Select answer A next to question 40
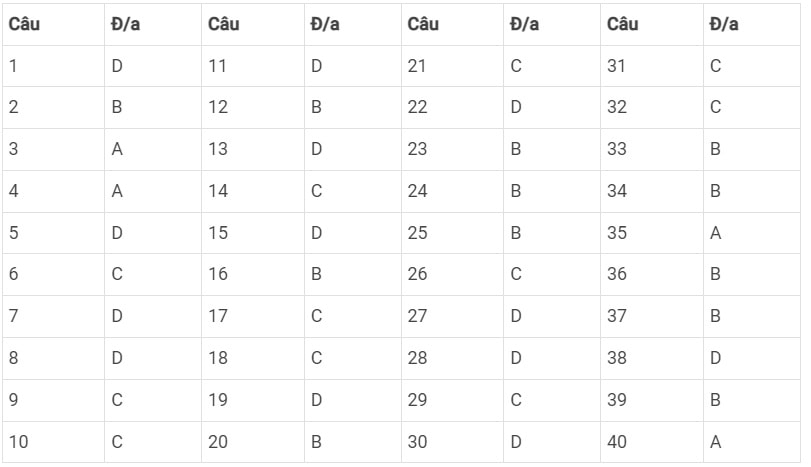 [752, 442]
